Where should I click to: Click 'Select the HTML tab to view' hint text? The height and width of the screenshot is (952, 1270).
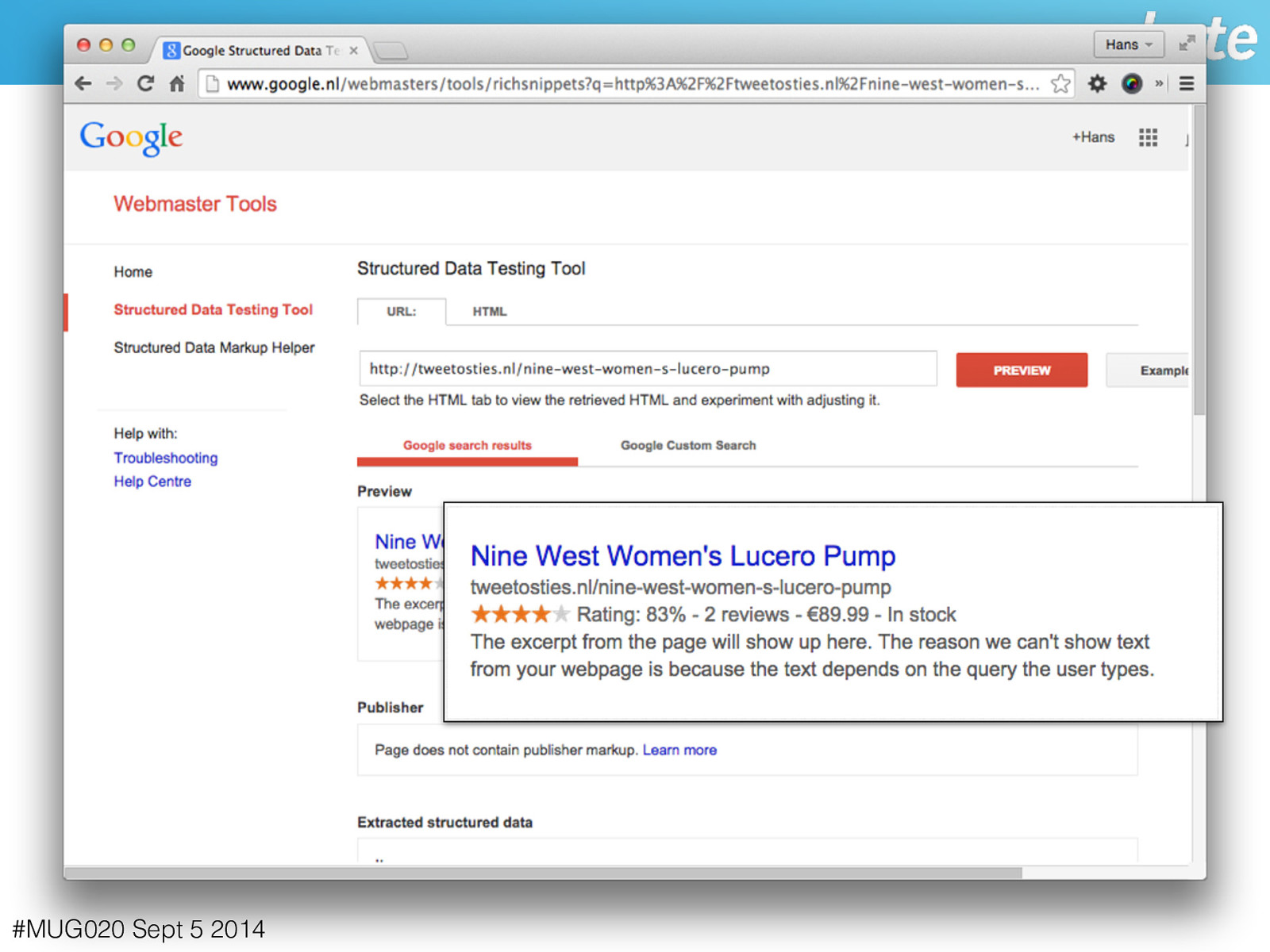coord(619,401)
